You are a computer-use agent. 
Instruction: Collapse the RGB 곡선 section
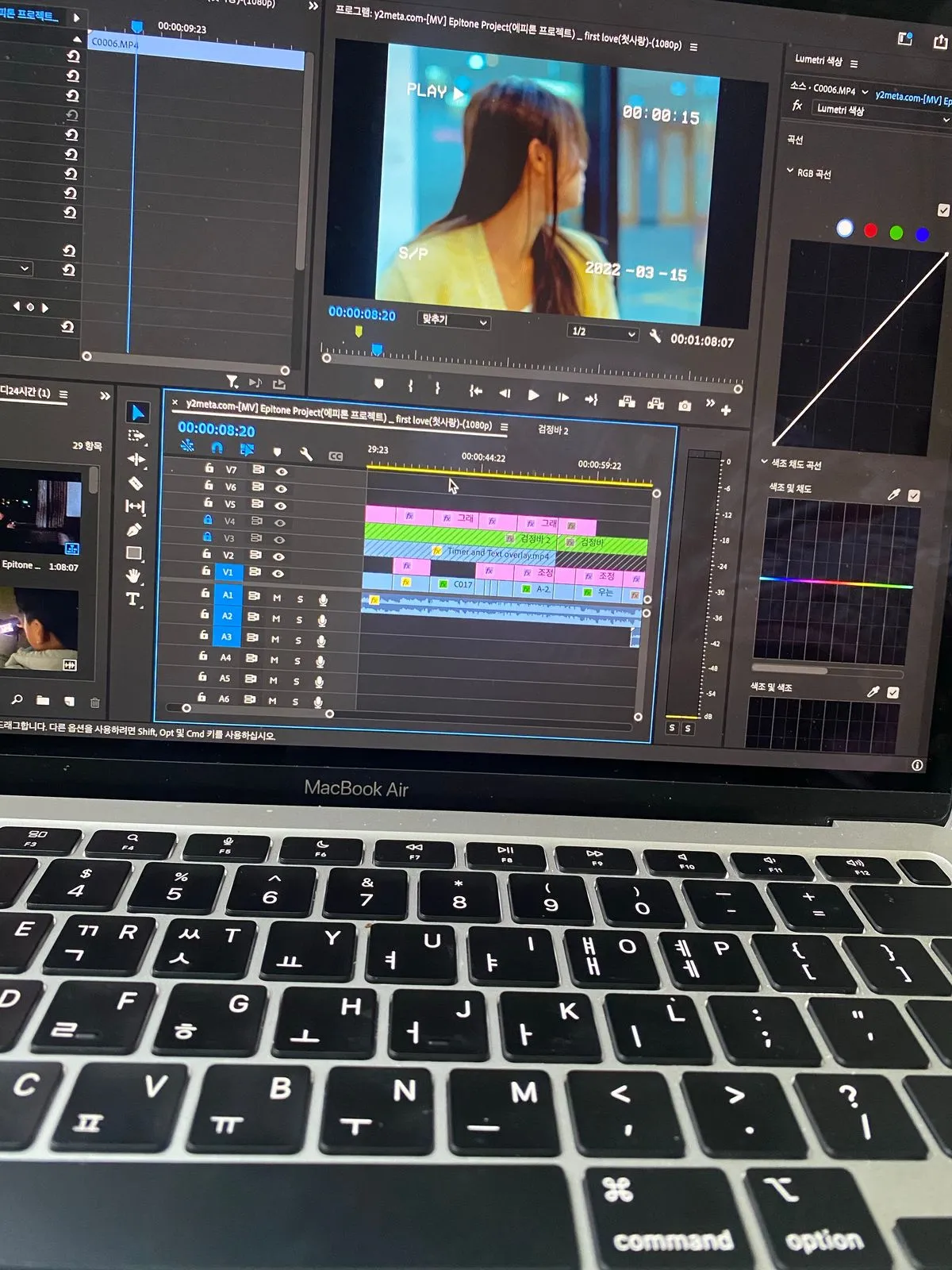pyautogui.click(x=790, y=171)
